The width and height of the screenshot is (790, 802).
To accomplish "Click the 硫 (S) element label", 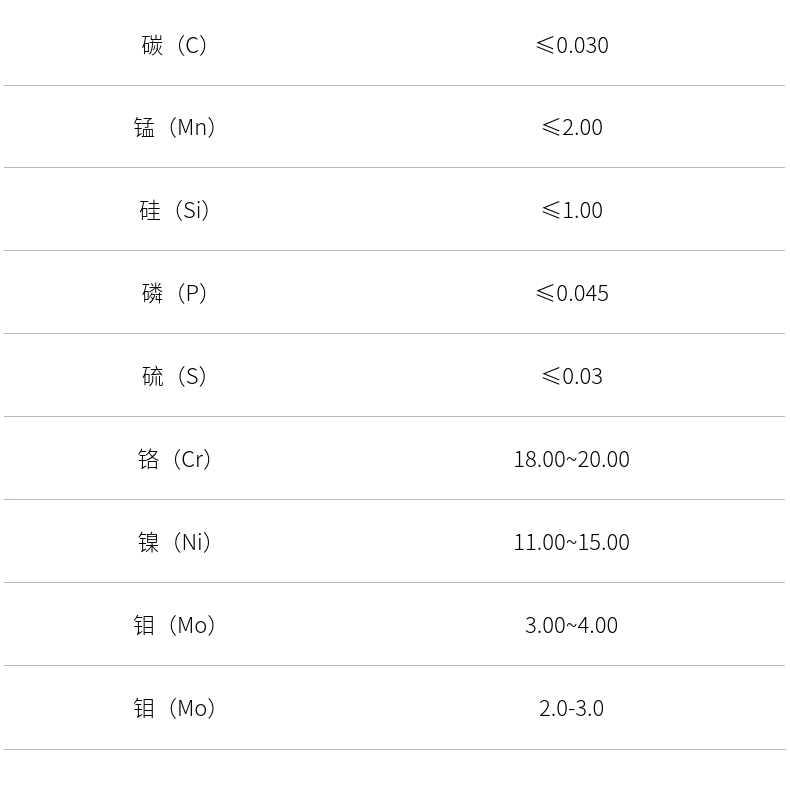I will 175,376.
